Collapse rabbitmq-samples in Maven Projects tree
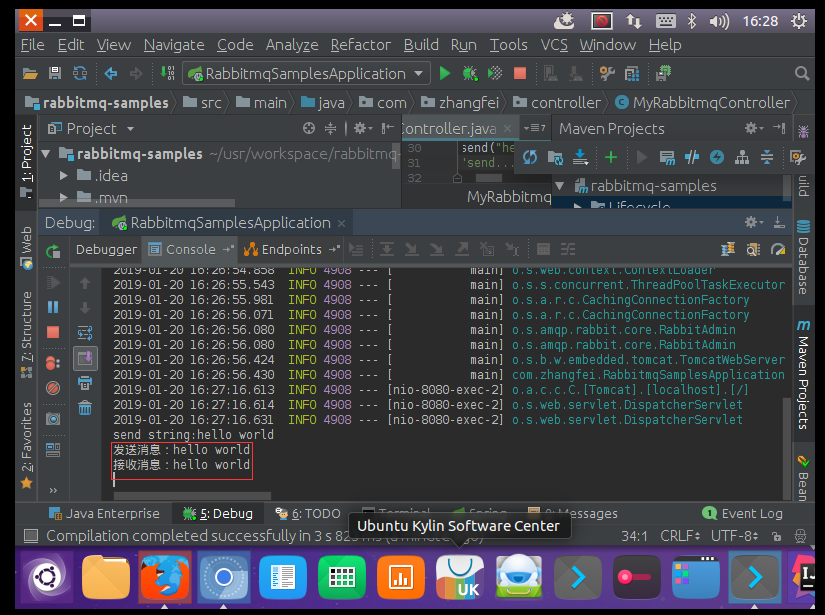This screenshot has width=825, height=615. [560, 186]
